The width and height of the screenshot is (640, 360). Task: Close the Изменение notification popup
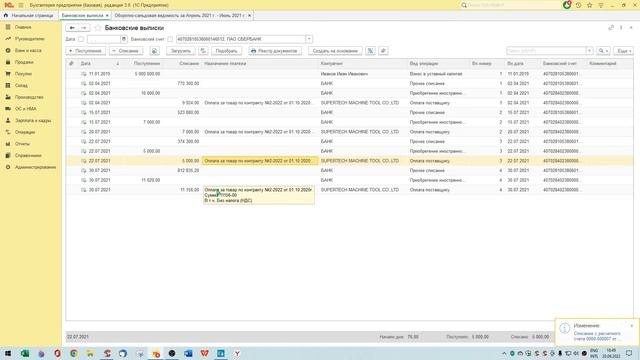[x=632, y=326]
